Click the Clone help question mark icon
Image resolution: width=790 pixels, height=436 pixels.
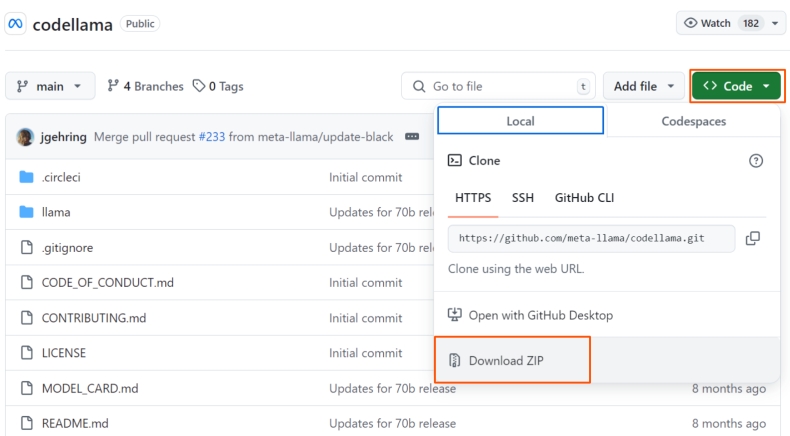[x=756, y=160]
